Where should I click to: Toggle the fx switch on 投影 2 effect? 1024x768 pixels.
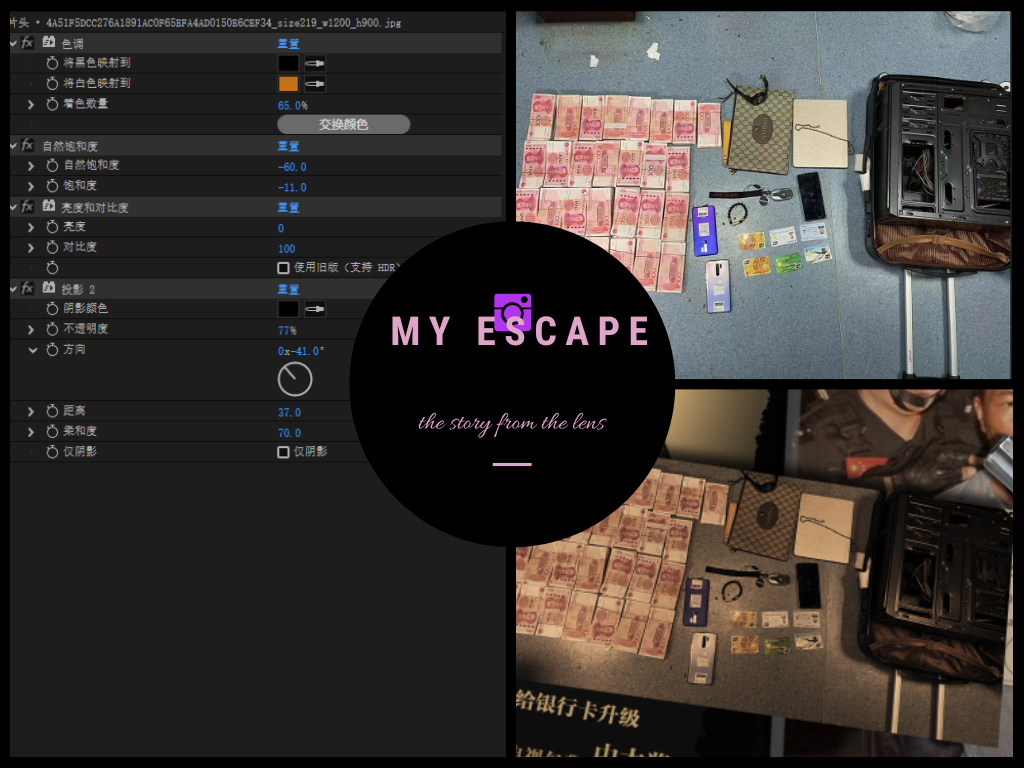tap(28, 288)
